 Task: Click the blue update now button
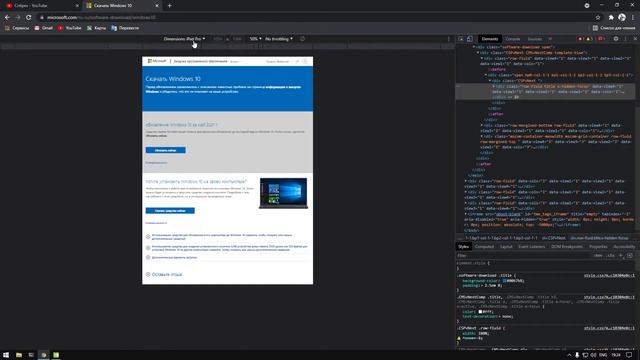[x=165, y=150]
